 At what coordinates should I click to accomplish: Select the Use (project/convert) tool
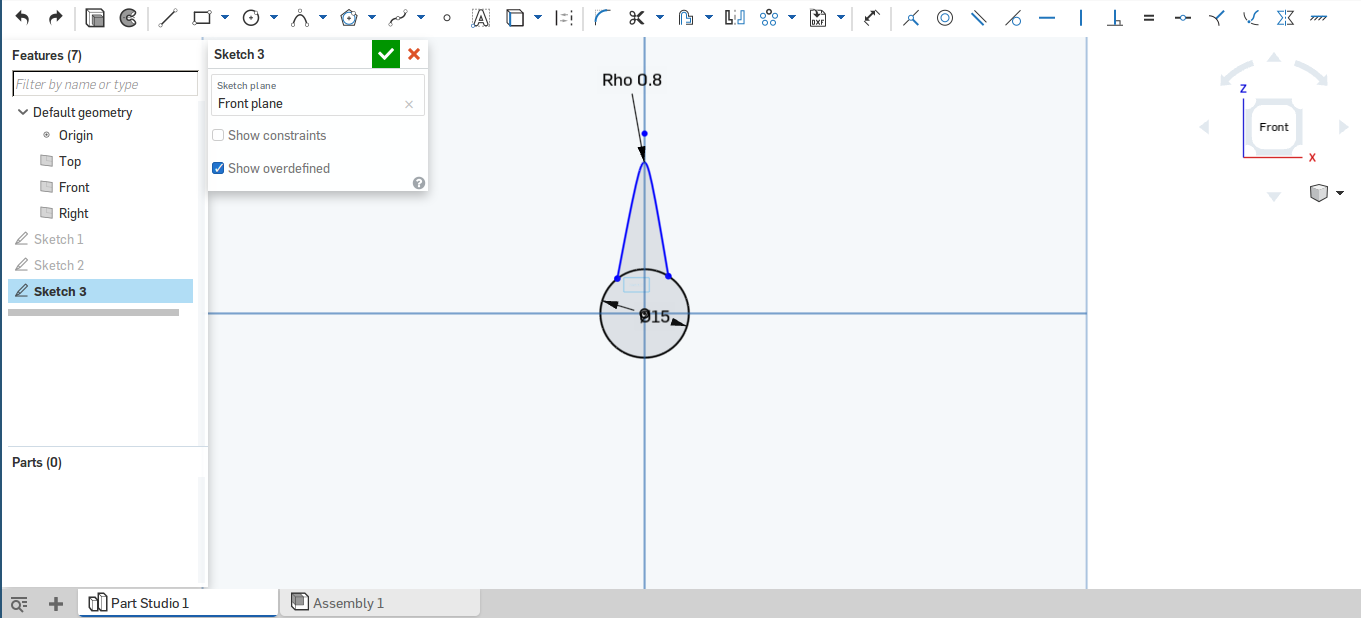pos(515,17)
